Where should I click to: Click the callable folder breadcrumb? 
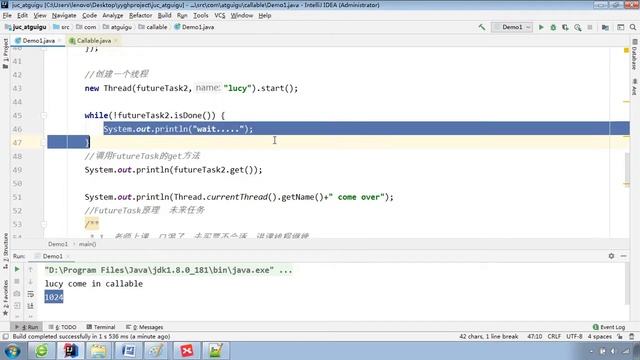tap(153, 27)
